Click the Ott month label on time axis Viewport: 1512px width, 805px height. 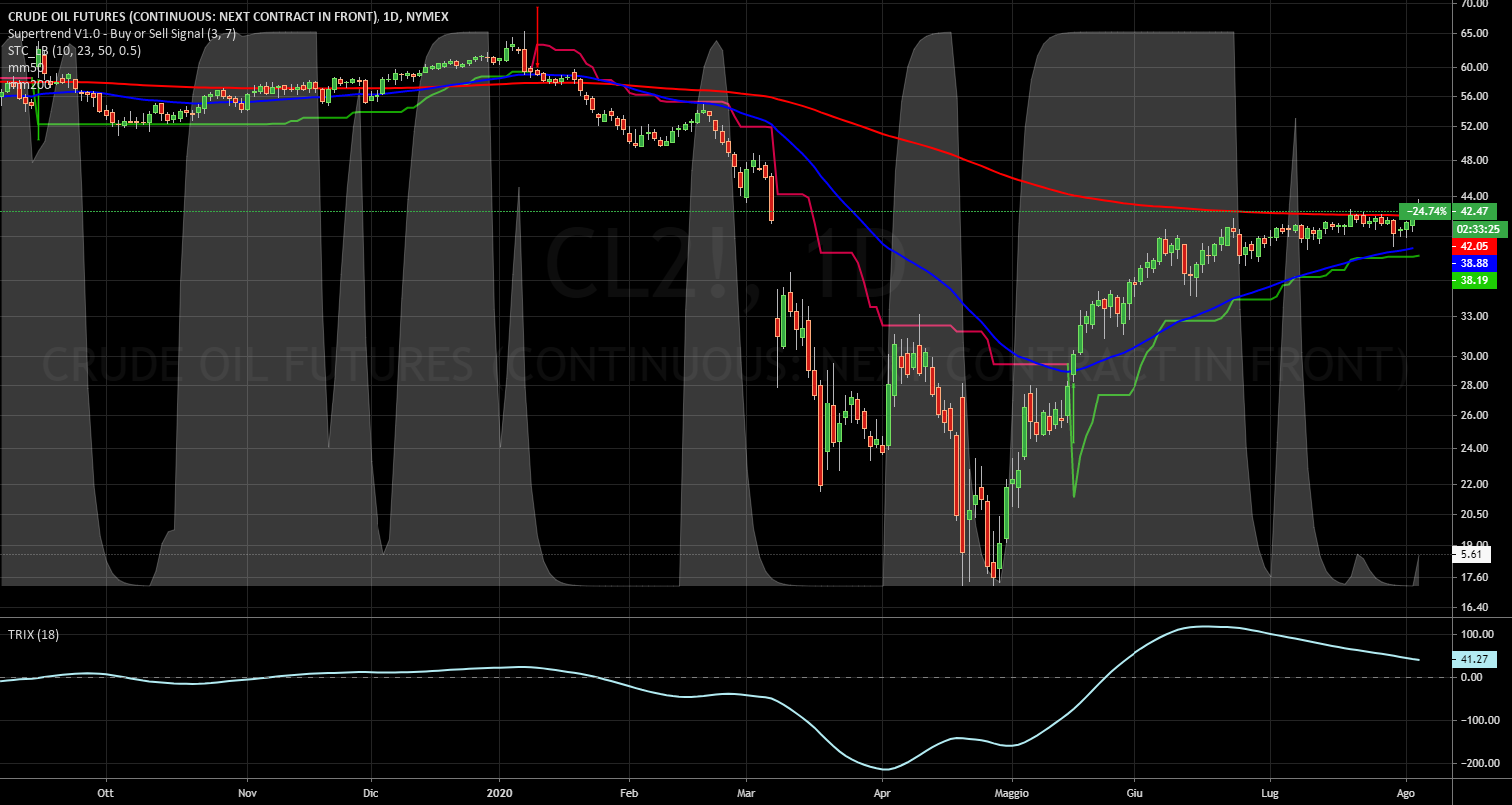click(104, 795)
